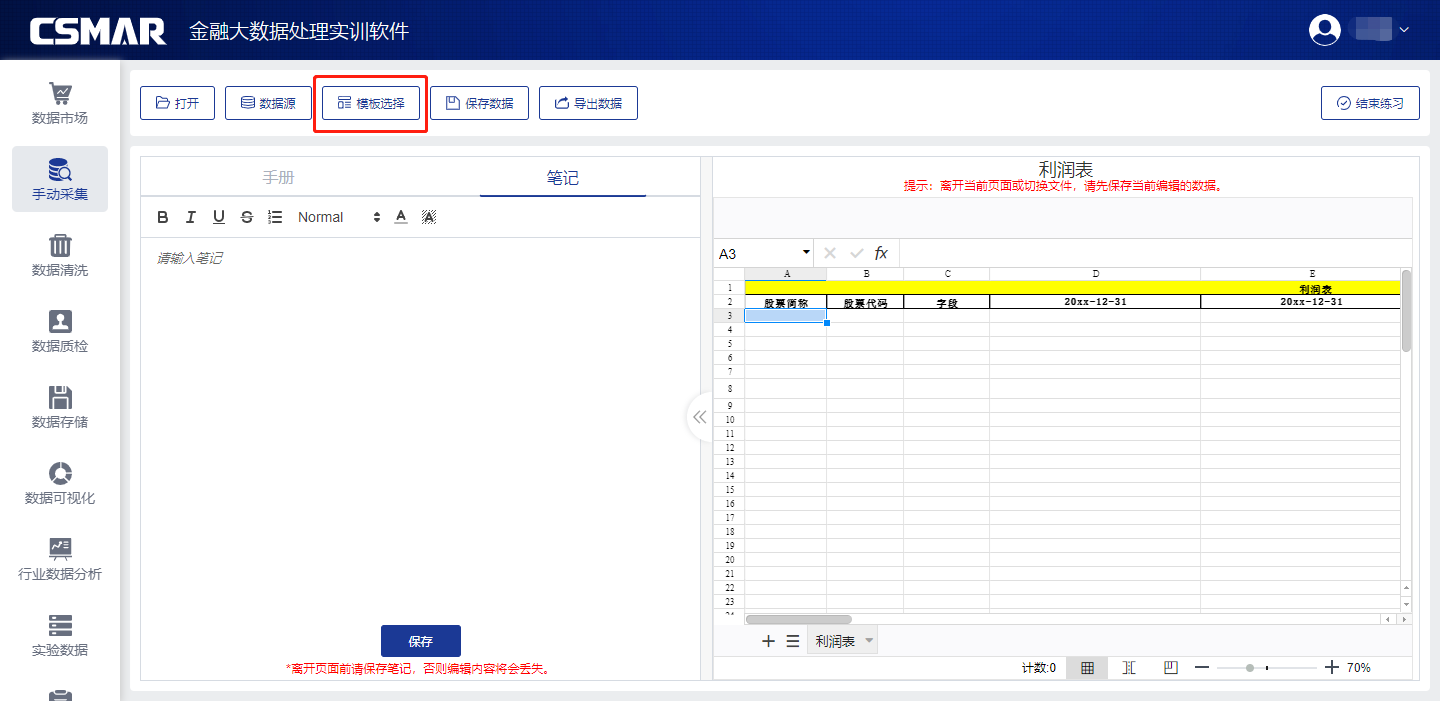Insert an ordered list in notes
1440x701 pixels.
coord(276,217)
